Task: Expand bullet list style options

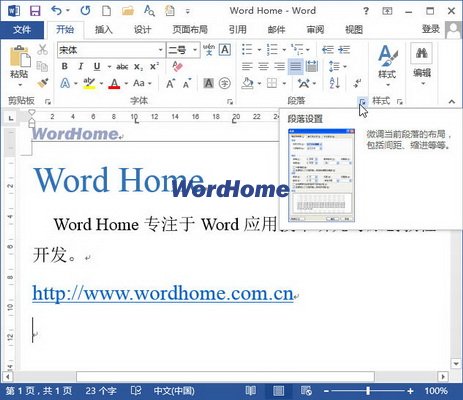Action: pyautogui.click(x=259, y=50)
